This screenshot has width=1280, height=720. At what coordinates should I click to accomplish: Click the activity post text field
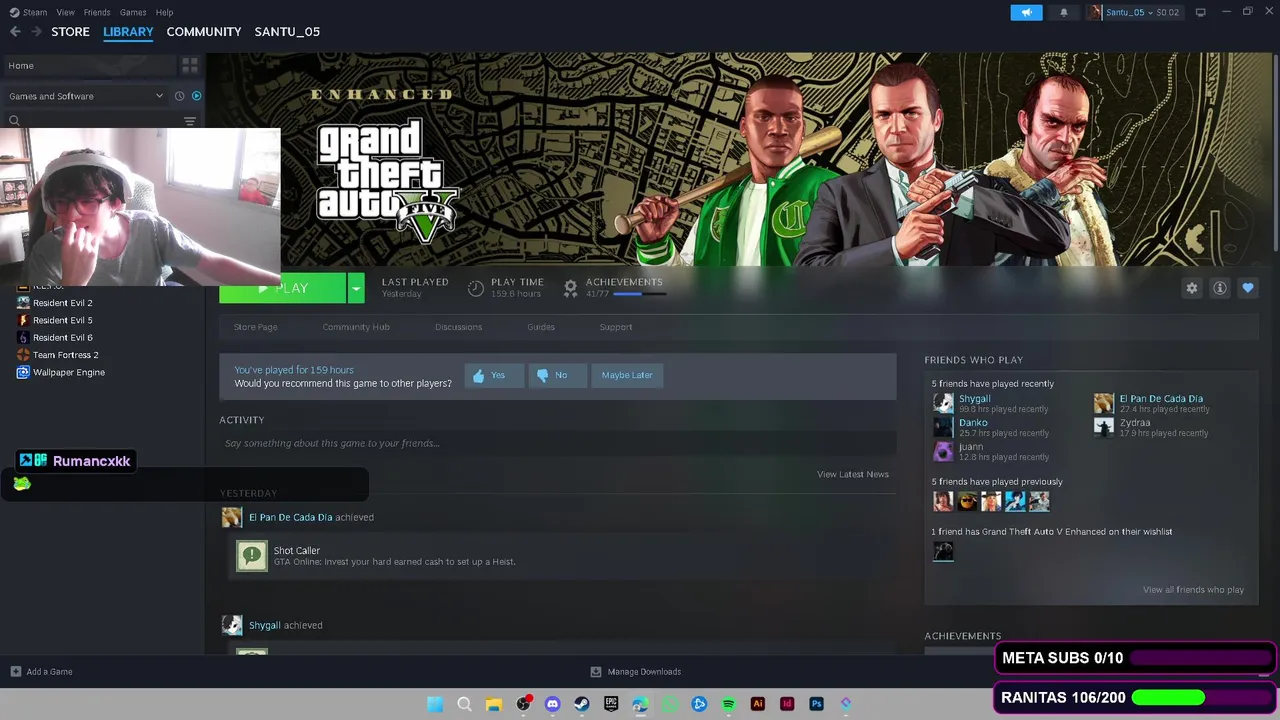point(557,443)
